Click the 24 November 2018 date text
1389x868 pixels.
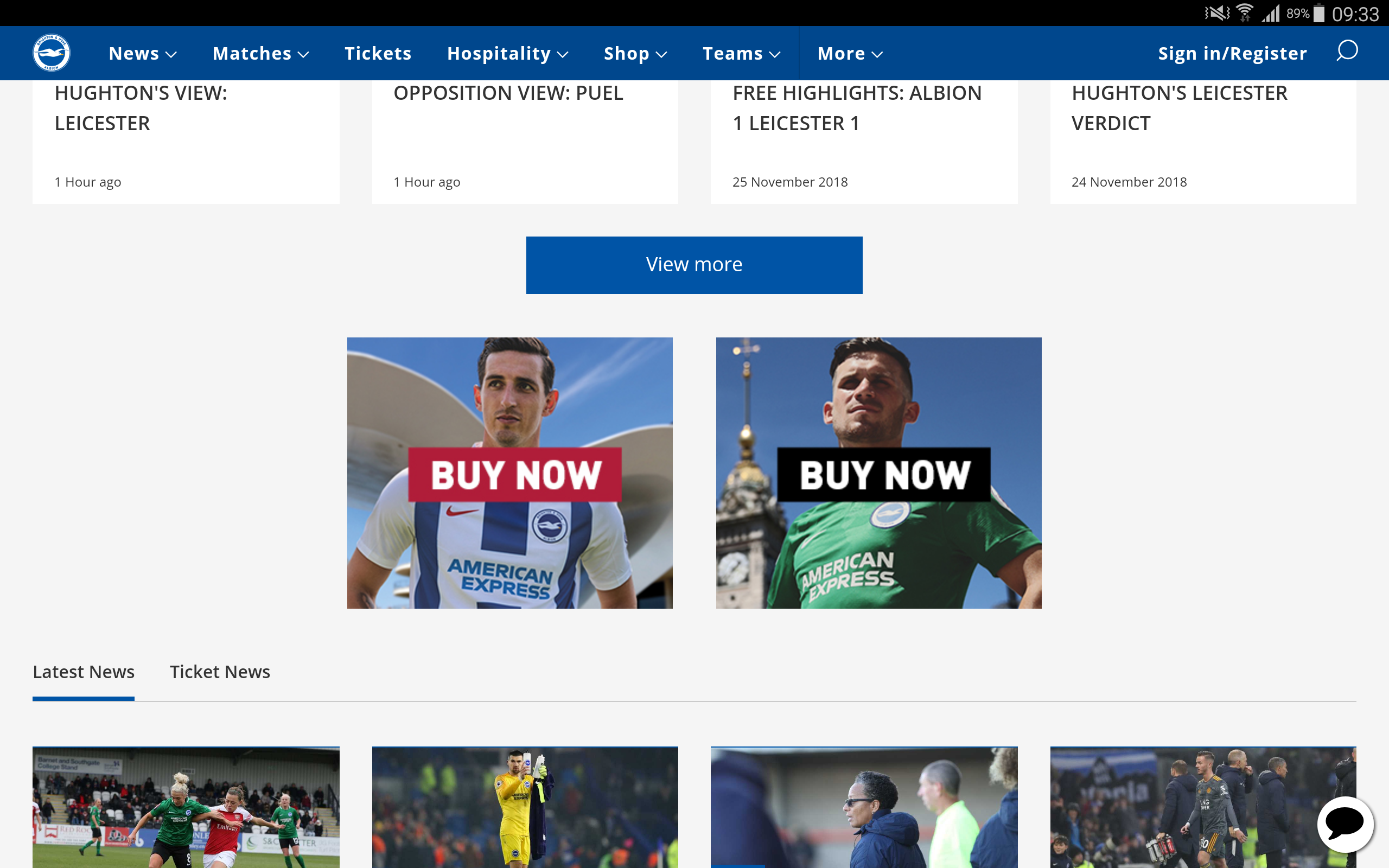pyautogui.click(x=1129, y=182)
